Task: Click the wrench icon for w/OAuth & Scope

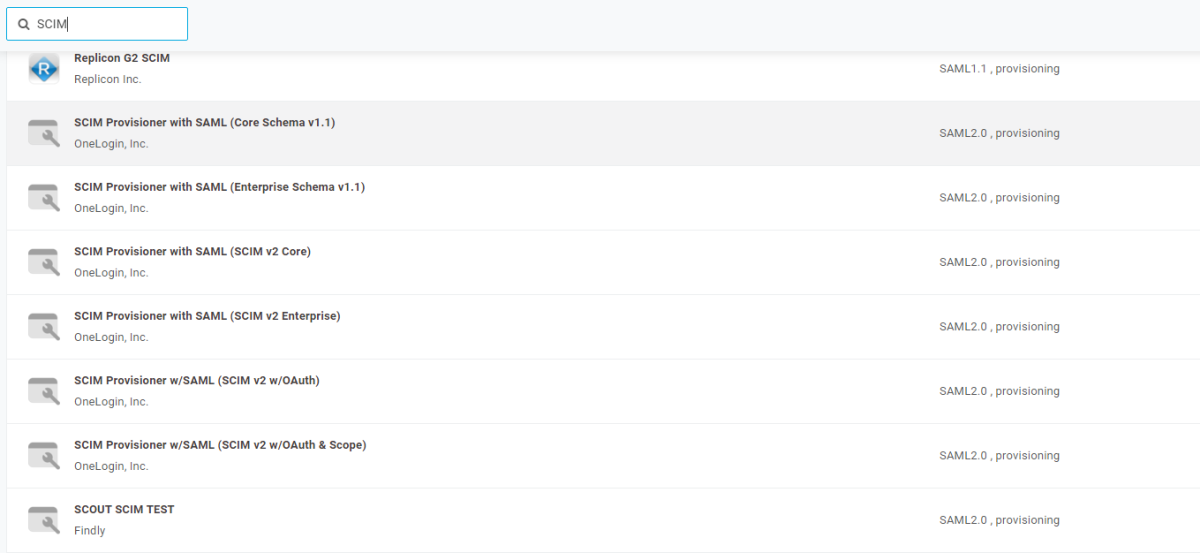Action: click(43, 455)
